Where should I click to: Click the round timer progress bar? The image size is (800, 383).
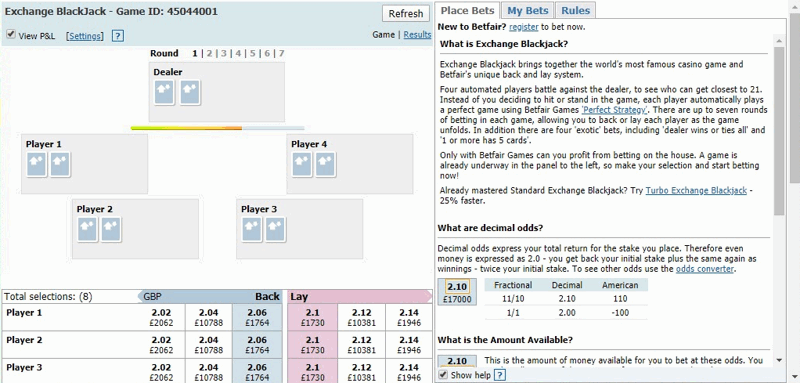pos(217,128)
